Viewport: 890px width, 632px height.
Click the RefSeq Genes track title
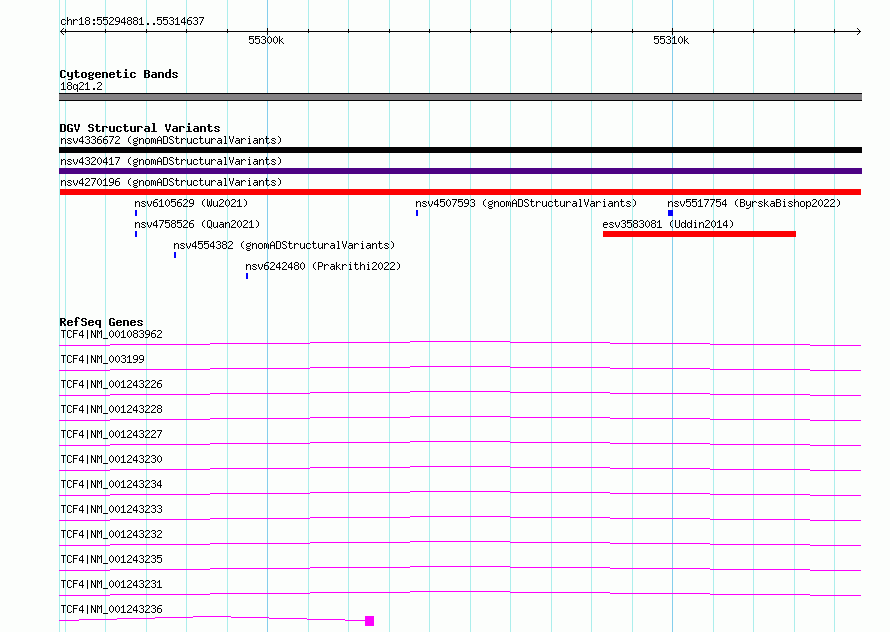(101, 322)
